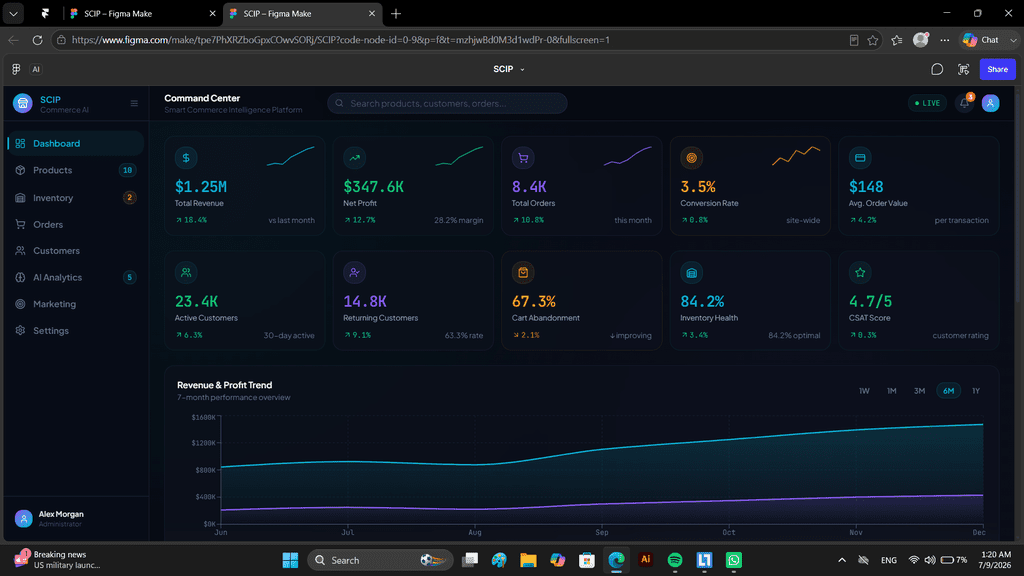
Task: Click the Total Orders cart icon
Action: pyautogui.click(x=523, y=158)
